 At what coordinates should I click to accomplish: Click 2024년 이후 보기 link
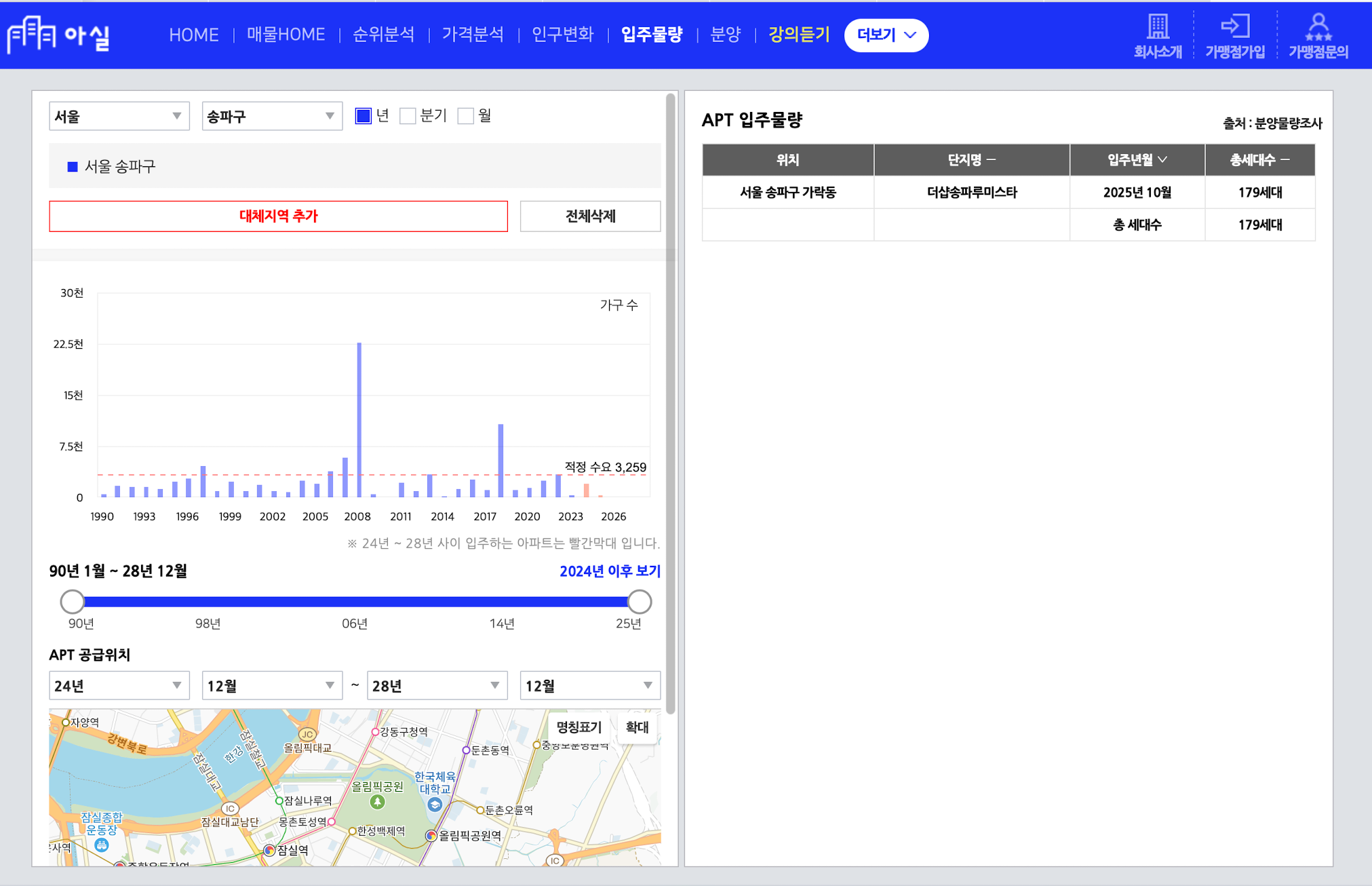click(x=609, y=571)
